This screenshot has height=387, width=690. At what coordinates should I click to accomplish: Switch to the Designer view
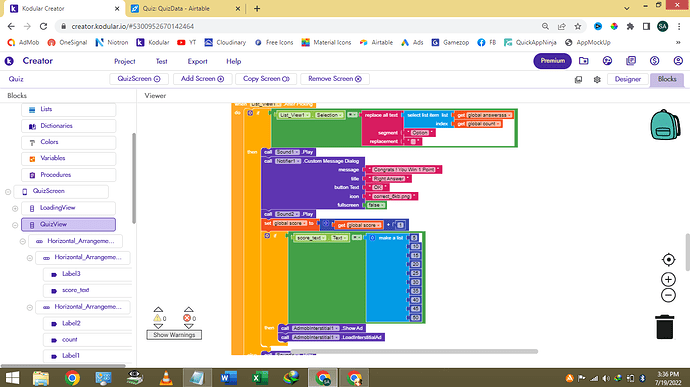pyautogui.click(x=628, y=79)
